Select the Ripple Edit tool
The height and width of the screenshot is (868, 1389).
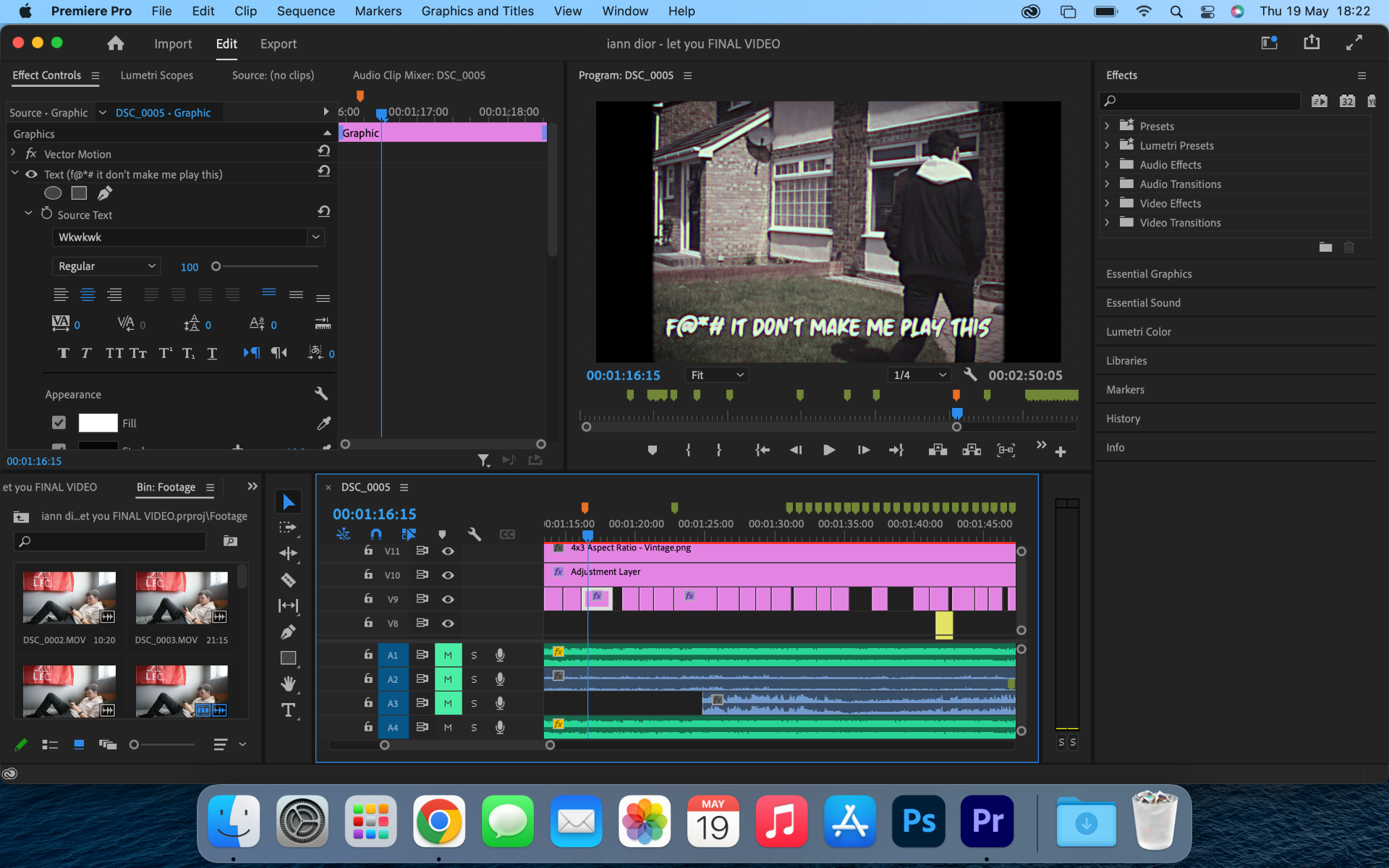point(288,554)
